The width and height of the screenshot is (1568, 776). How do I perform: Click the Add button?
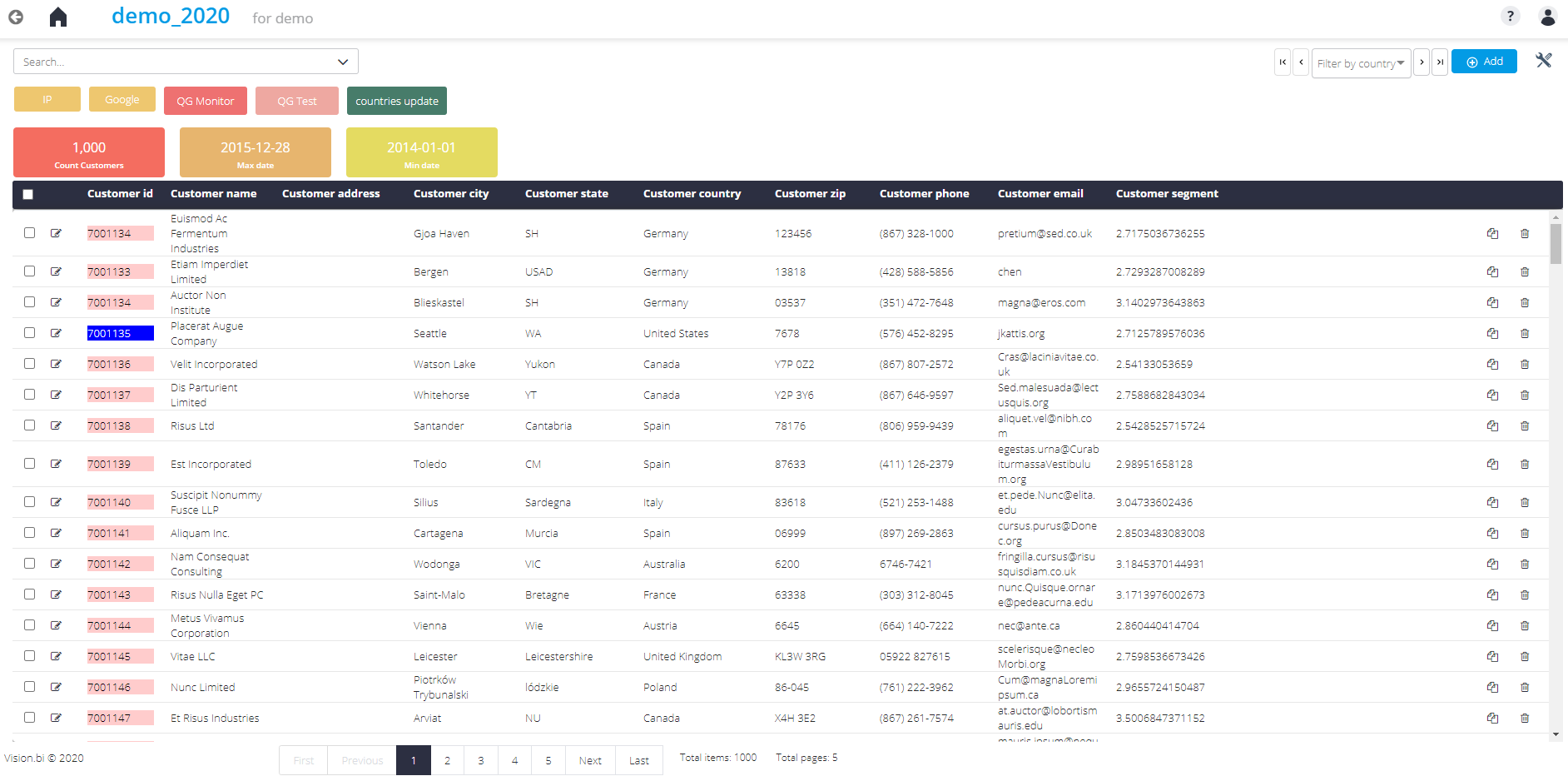pyautogui.click(x=1484, y=62)
